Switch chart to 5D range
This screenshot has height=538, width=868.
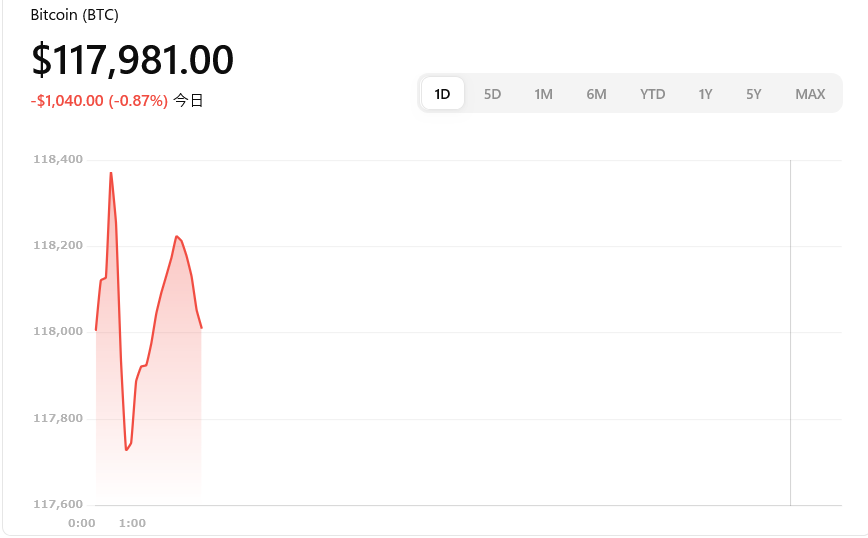[492, 94]
